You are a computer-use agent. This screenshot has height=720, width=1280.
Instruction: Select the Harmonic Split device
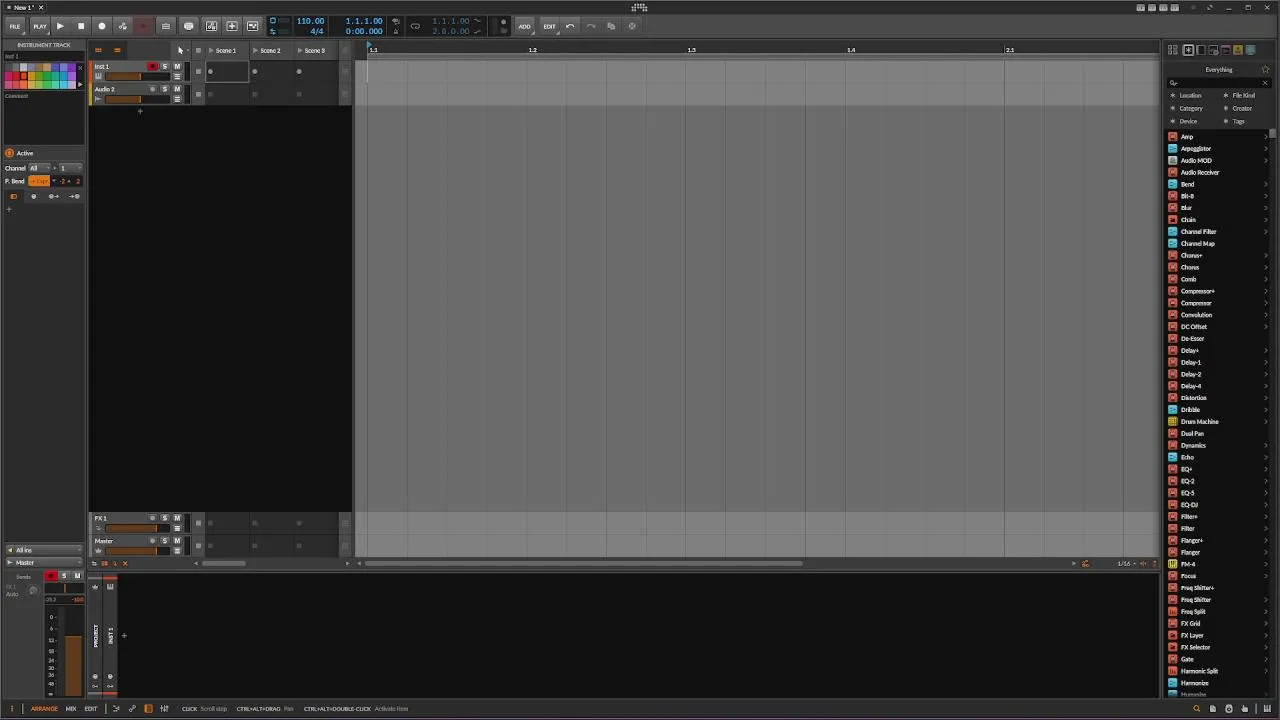[x=1199, y=671]
